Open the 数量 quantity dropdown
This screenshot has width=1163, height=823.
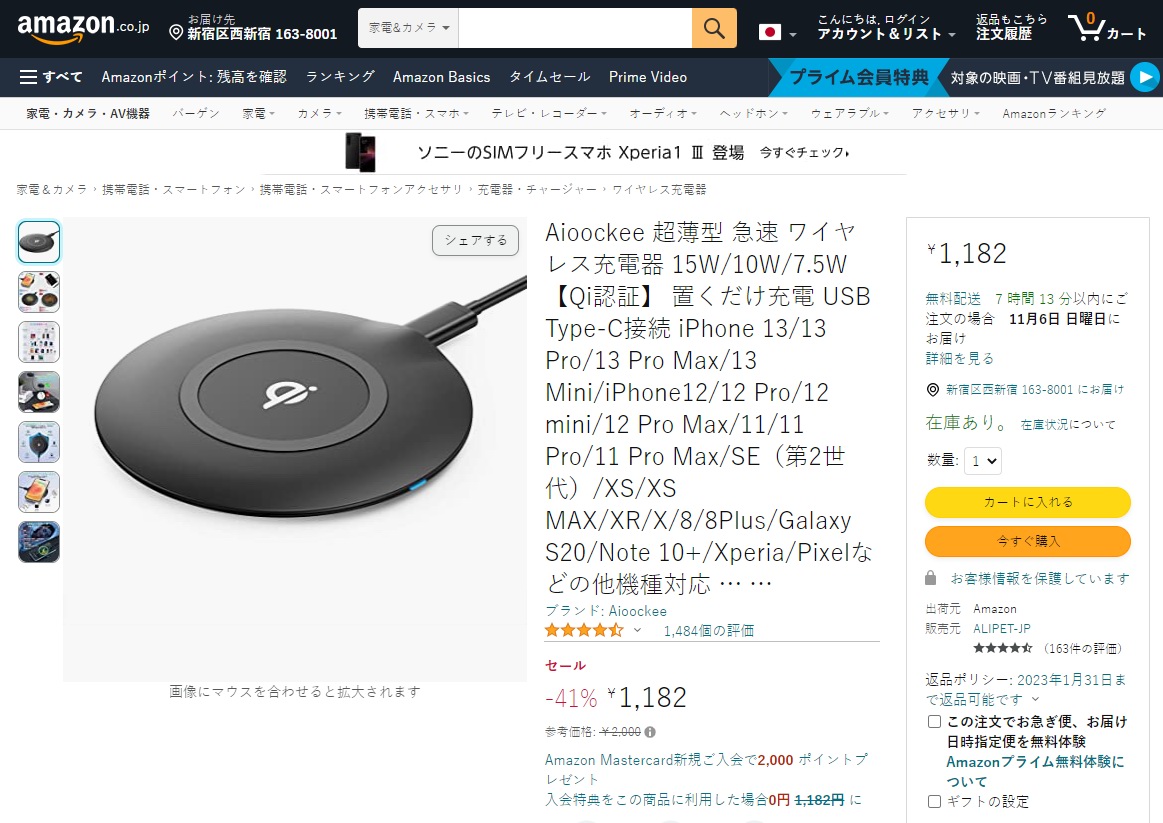(x=983, y=461)
